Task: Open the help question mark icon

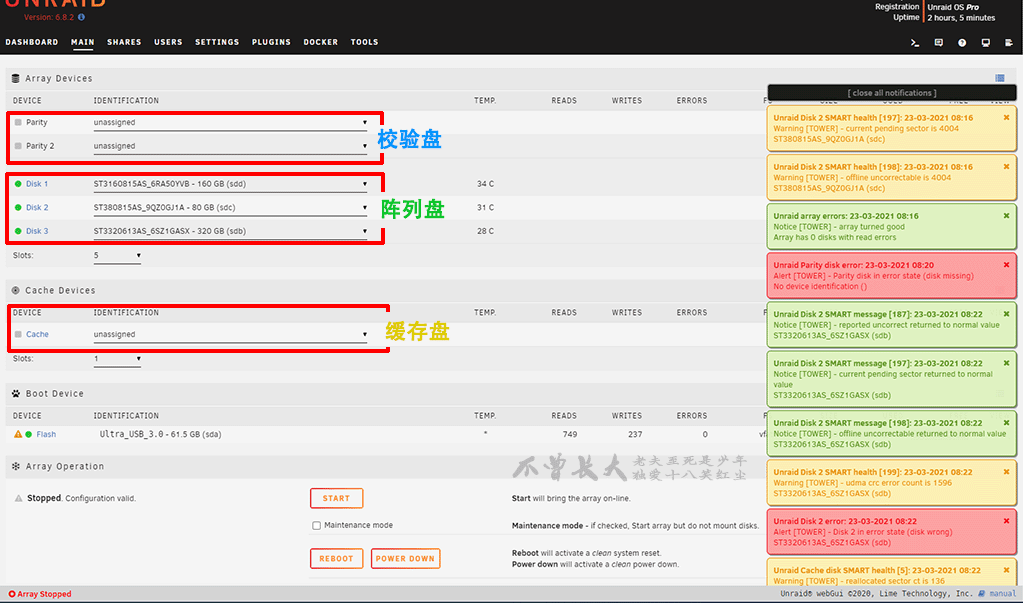Action: click(962, 42)
